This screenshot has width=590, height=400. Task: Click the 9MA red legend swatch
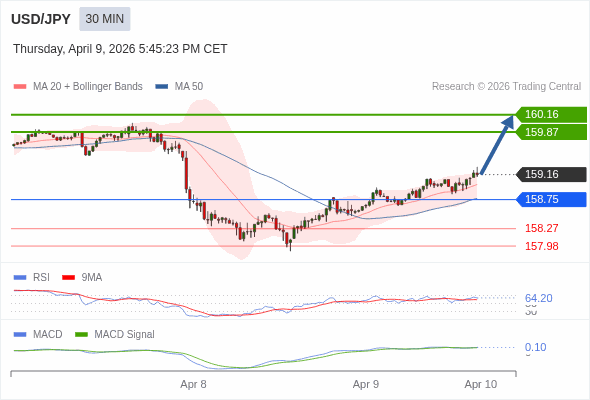68,278
